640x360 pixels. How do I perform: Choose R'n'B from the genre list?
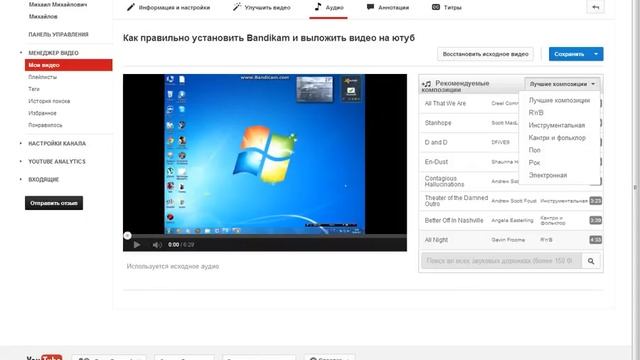pyautogui.click(x=536, y=113)
